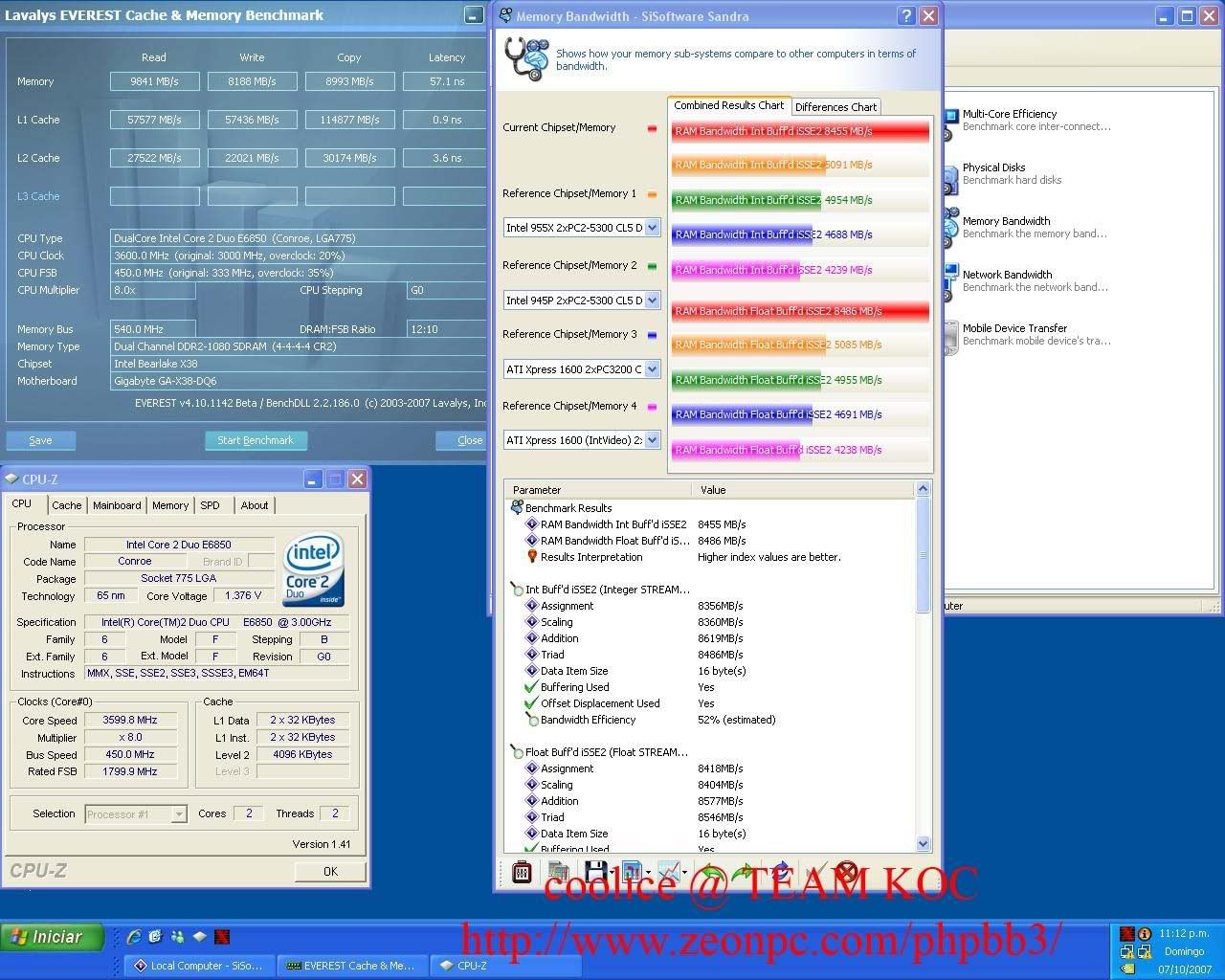Click the down arrow of Sandra's results scrollbar
This screenshot has width=1225, height=980.
[x=923, y=843]
